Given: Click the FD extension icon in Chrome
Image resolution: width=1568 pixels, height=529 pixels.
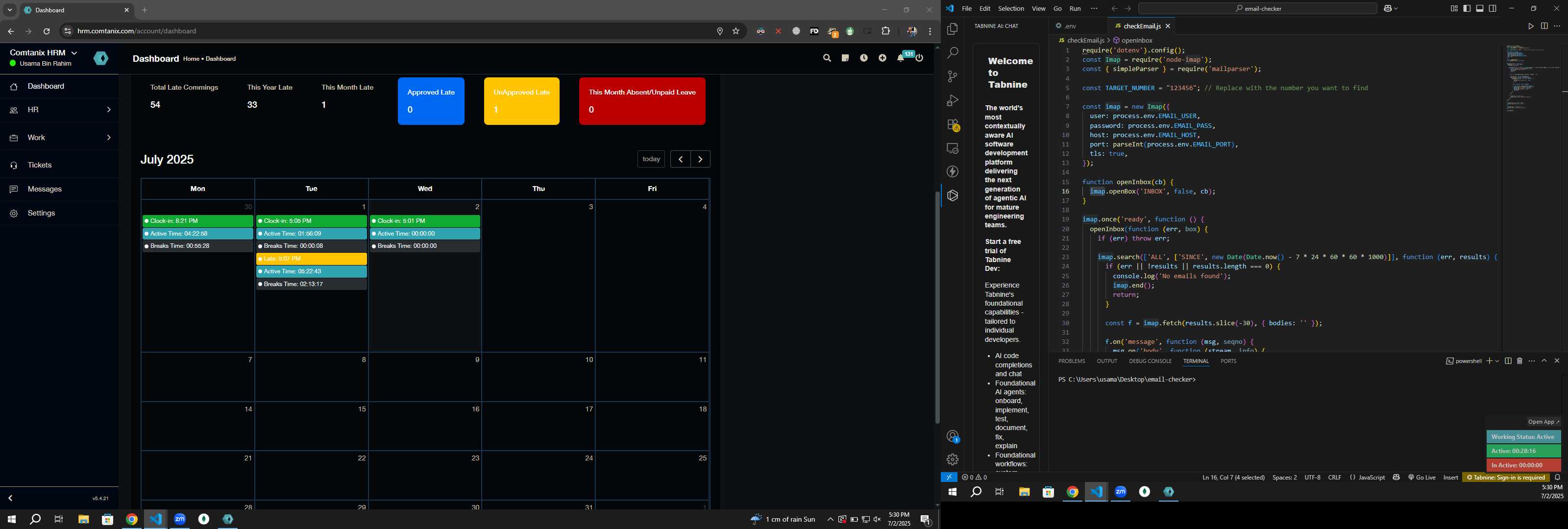Looking at the screenshot, I should [814, 31].
